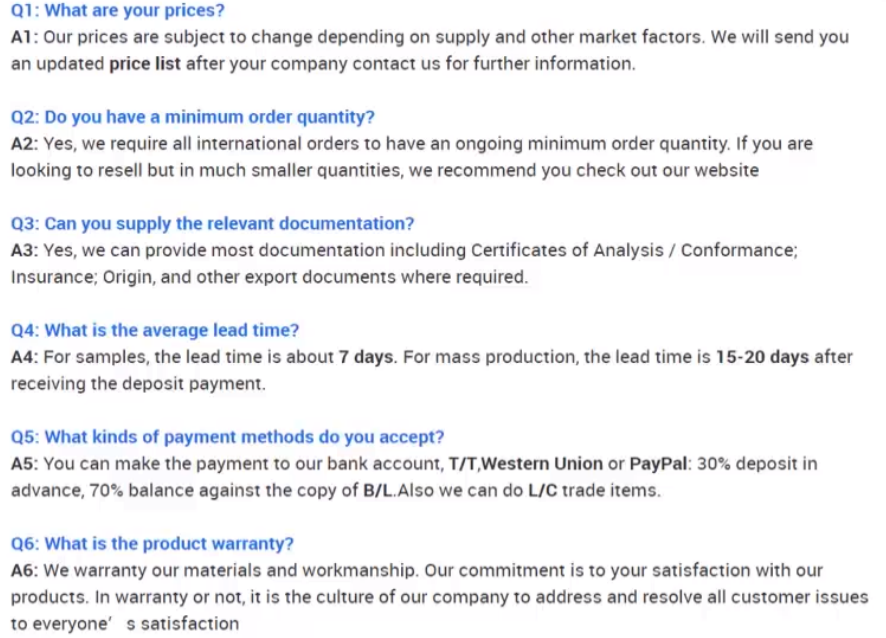Click the bold 'PayPal' text
886x638 pixels.
tap(658, 463)
